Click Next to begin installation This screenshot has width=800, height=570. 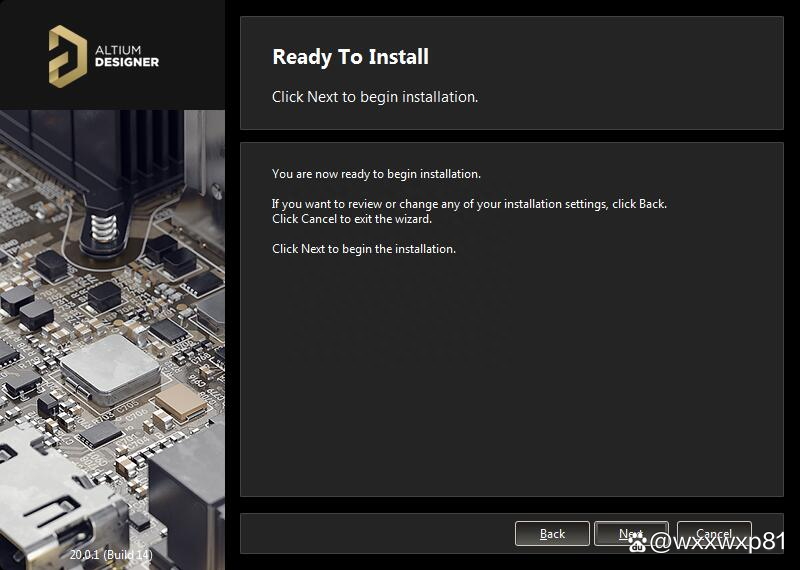pyautogui.click(x=631, y=534)
